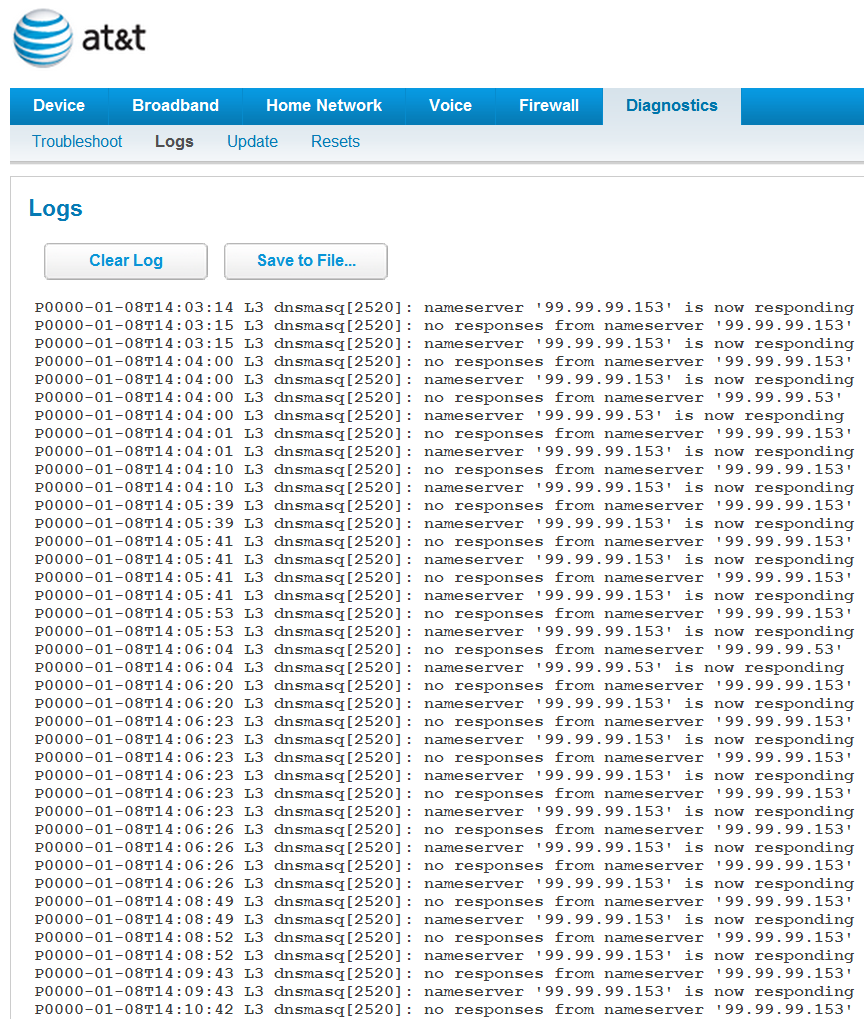The width and height of the screenshot is (864, 1019).
Task: Open the Resets sub-page
Action: [335, 142]
